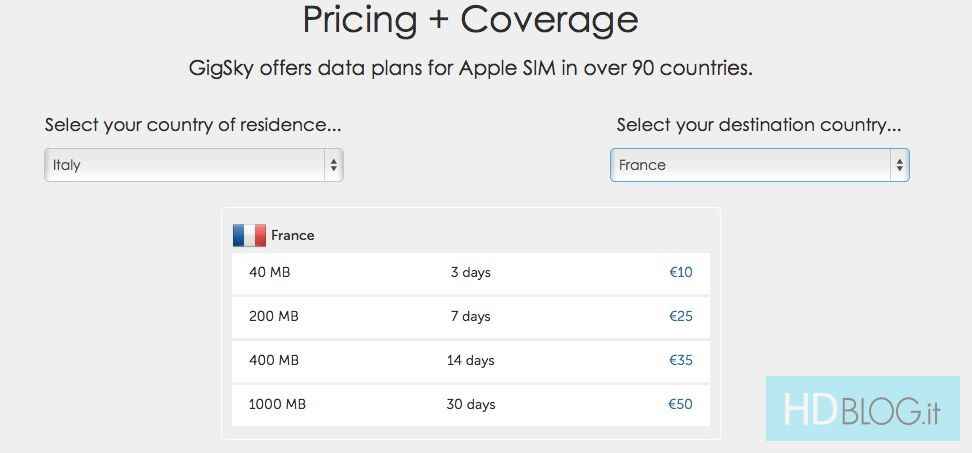972x453 pixels.
Task: Click the France dropdown stepper arrows
Action: pos(899,165)
